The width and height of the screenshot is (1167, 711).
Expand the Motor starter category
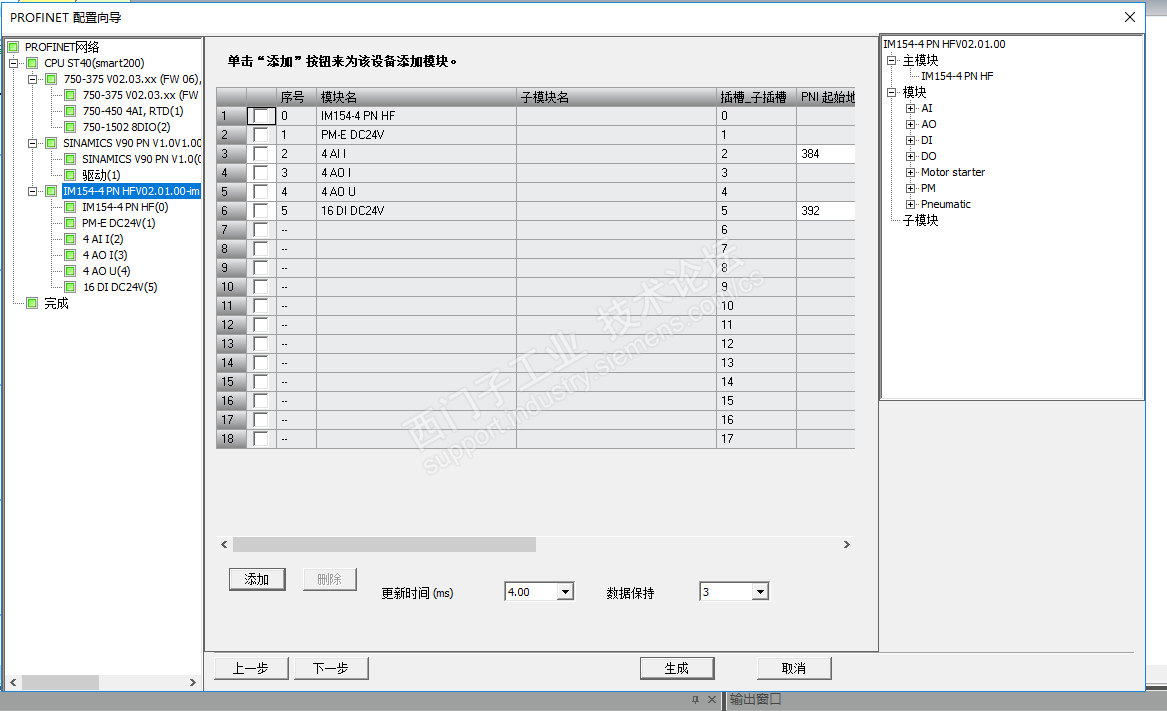point(910,173)
